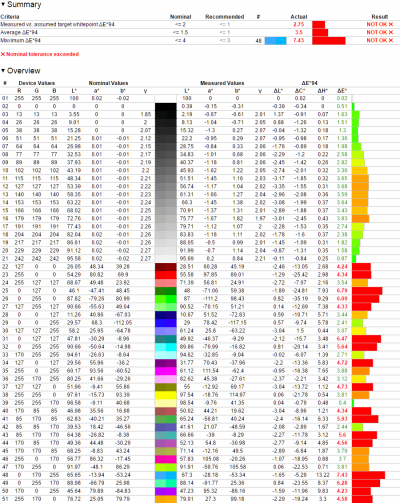
Task: Click red ΔE bar for patch 48
Action: tap(368, 475)
